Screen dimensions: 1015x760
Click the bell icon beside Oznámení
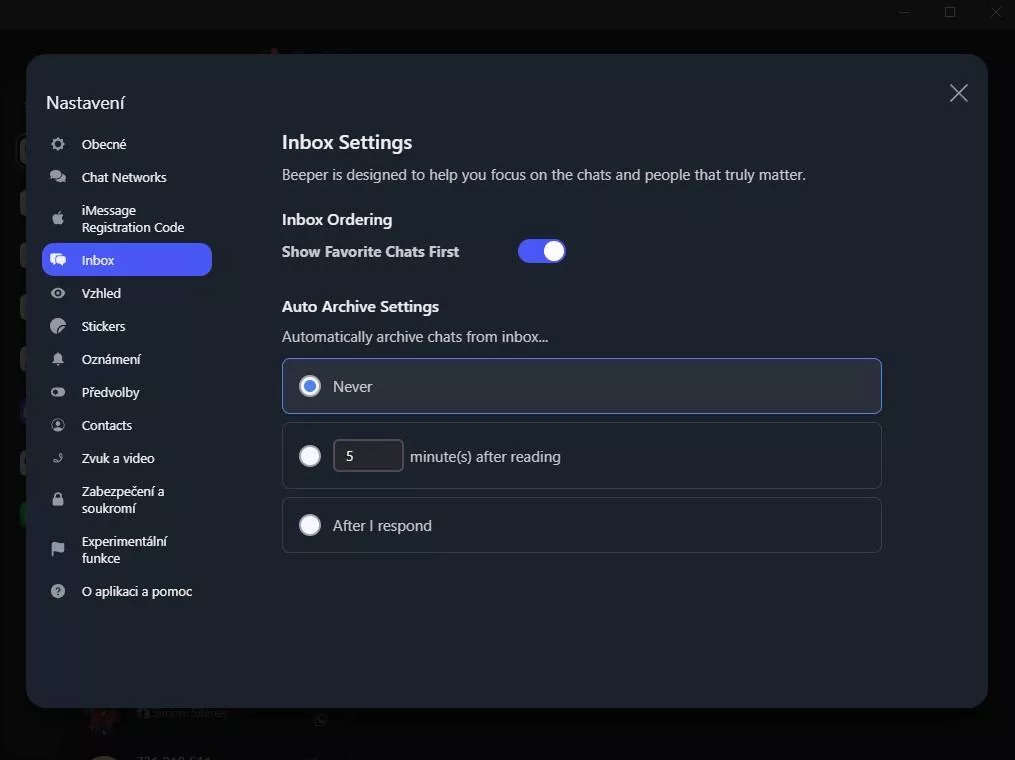(58, 359)
